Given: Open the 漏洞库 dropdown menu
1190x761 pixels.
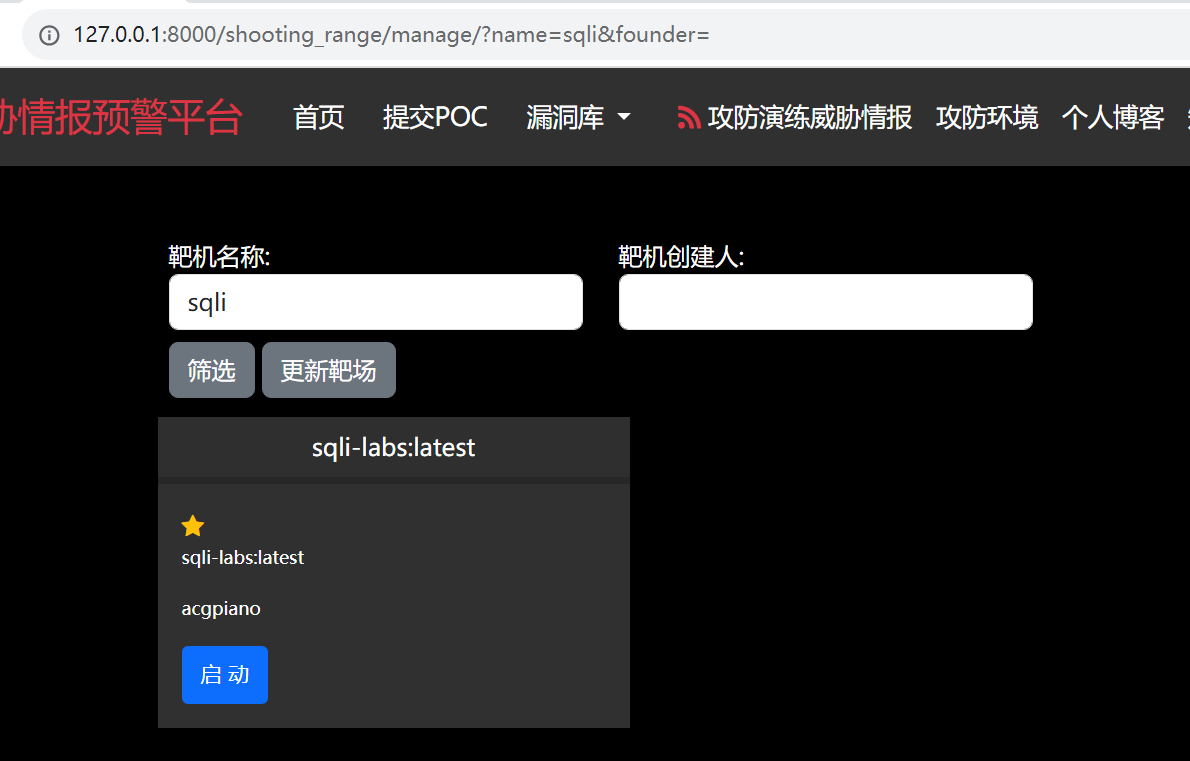Looking at the screenshot, I should [x=565, y=117].
